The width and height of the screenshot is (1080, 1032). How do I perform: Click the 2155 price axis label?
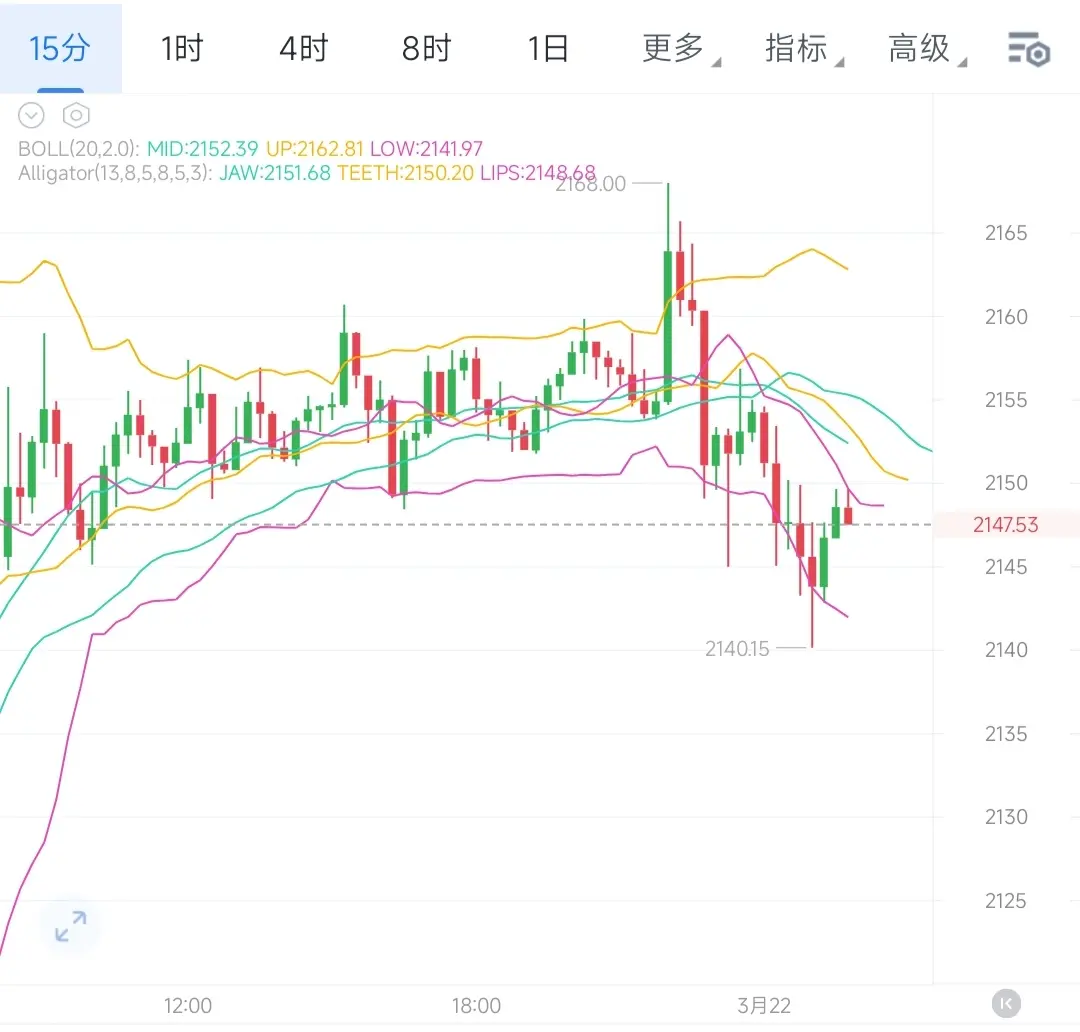click(x=1006, y=400)
